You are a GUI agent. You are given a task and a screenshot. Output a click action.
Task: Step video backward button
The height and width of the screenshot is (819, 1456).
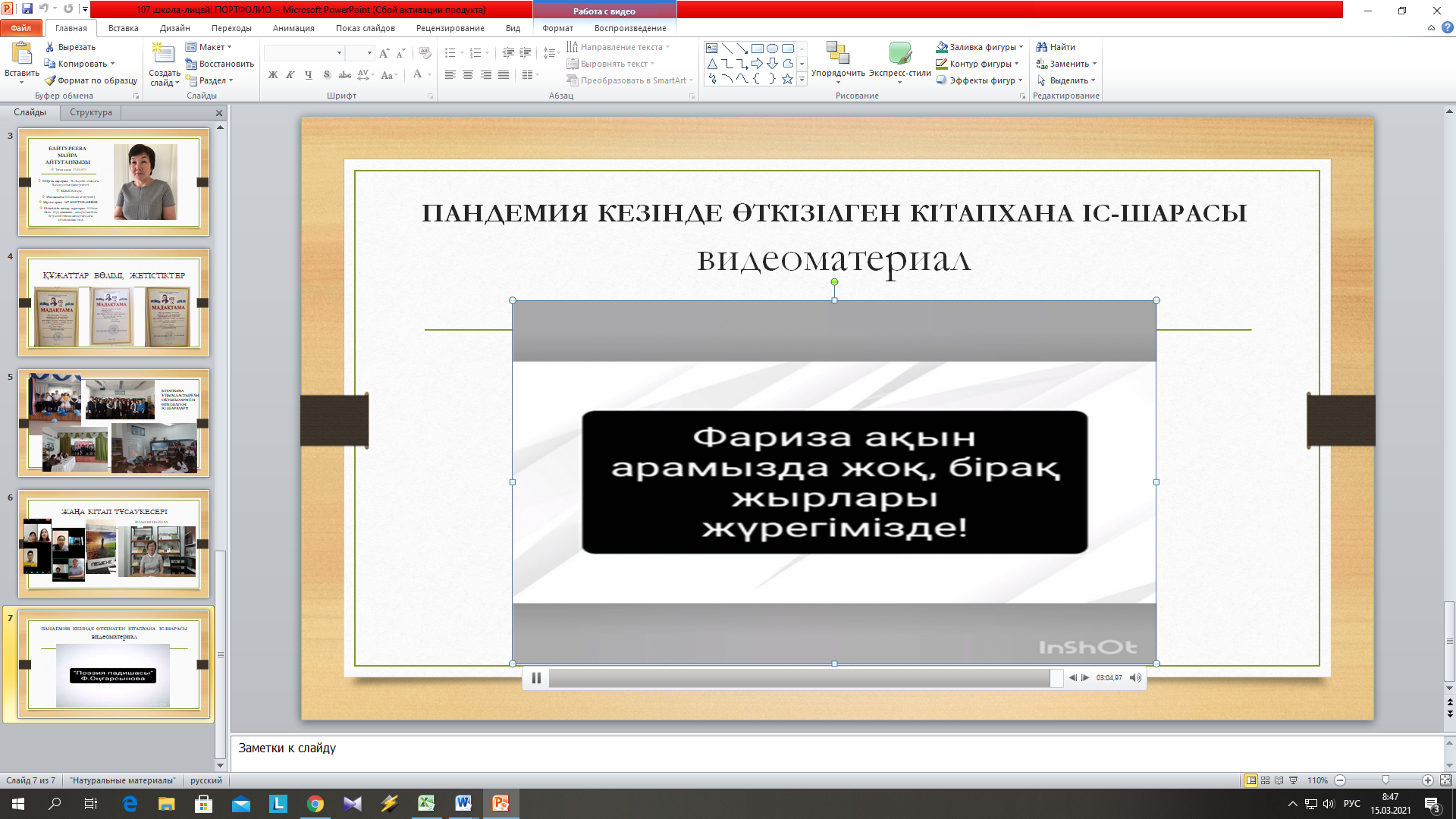click(x=1072, y=678)
